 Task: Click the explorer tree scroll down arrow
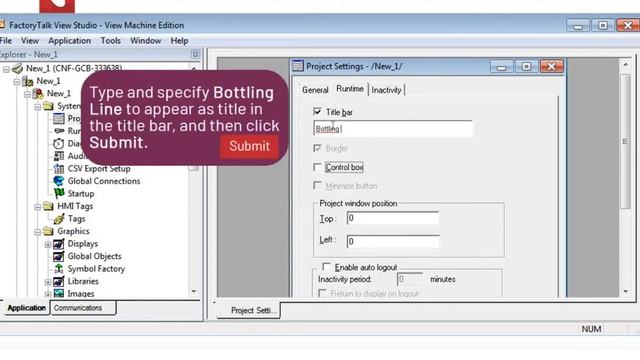pos(194,291)
